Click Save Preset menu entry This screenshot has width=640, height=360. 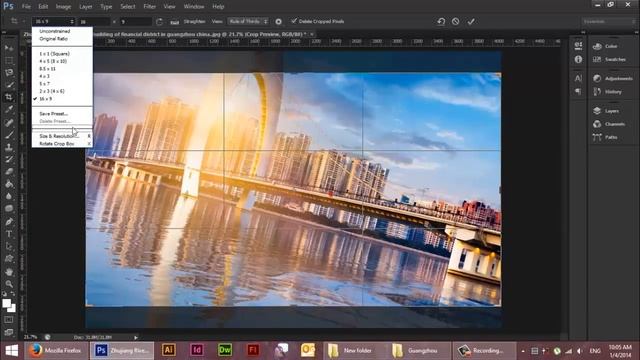[53, 114]
